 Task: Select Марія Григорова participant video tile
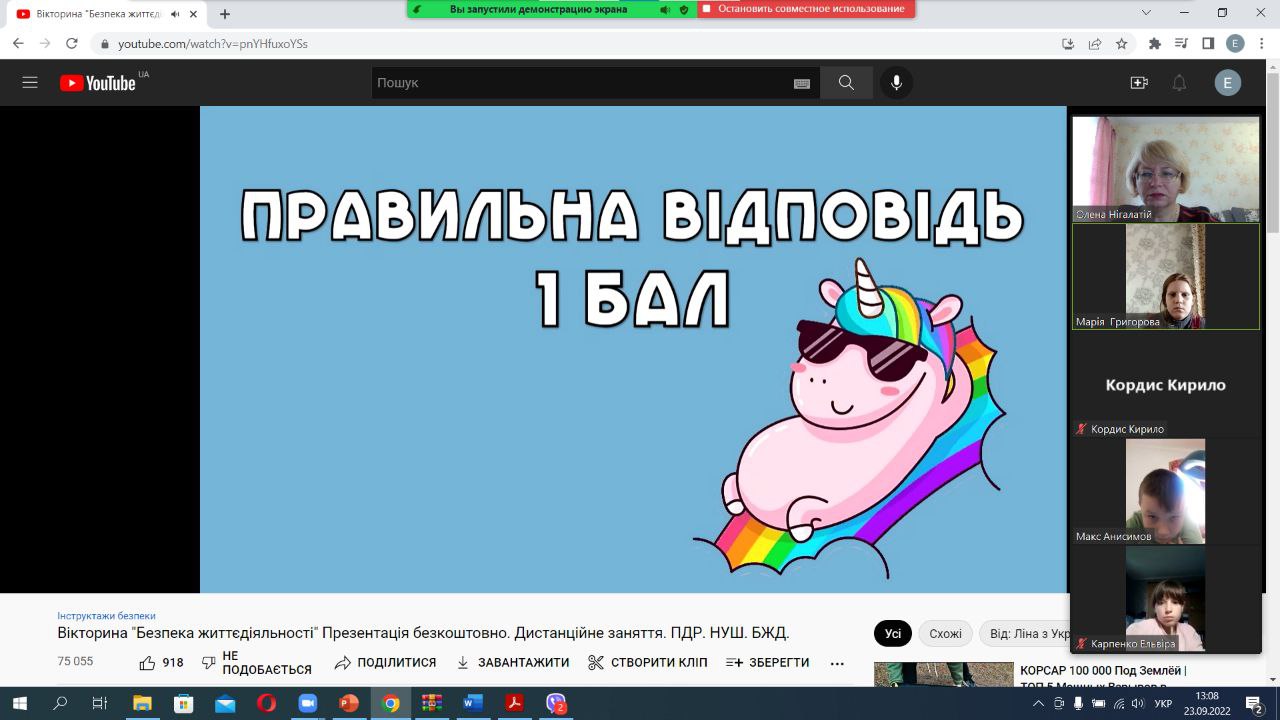tap(1166, 277)
